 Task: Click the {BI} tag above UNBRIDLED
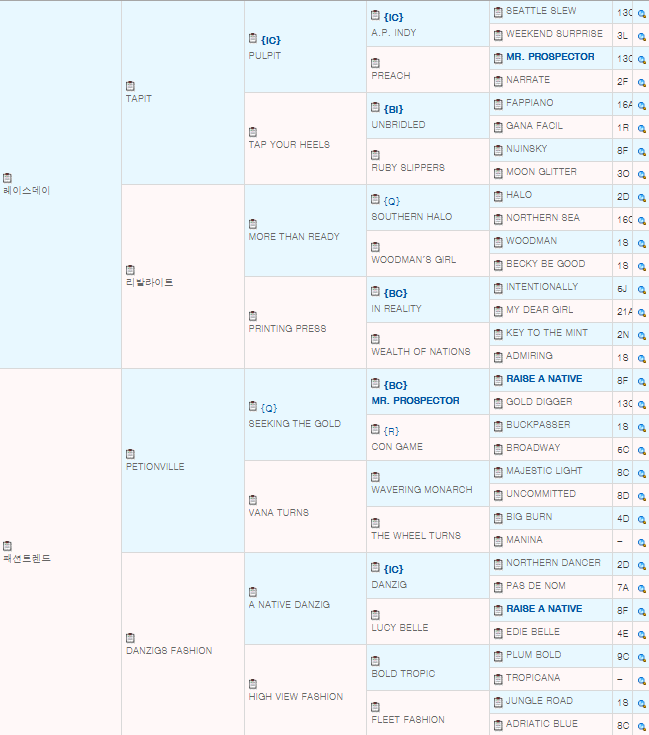[x=393, y=109]
